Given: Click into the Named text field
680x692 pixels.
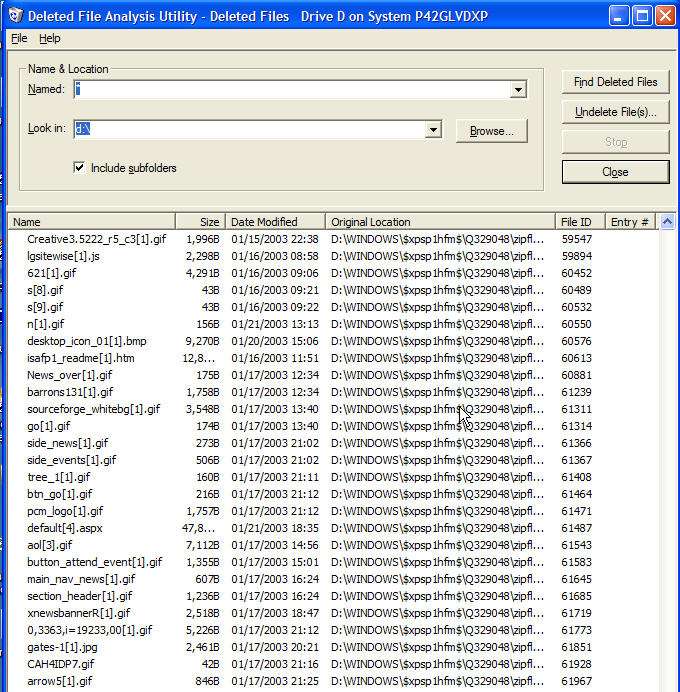Looking at the screenshot, I should [x=292, y=90].
